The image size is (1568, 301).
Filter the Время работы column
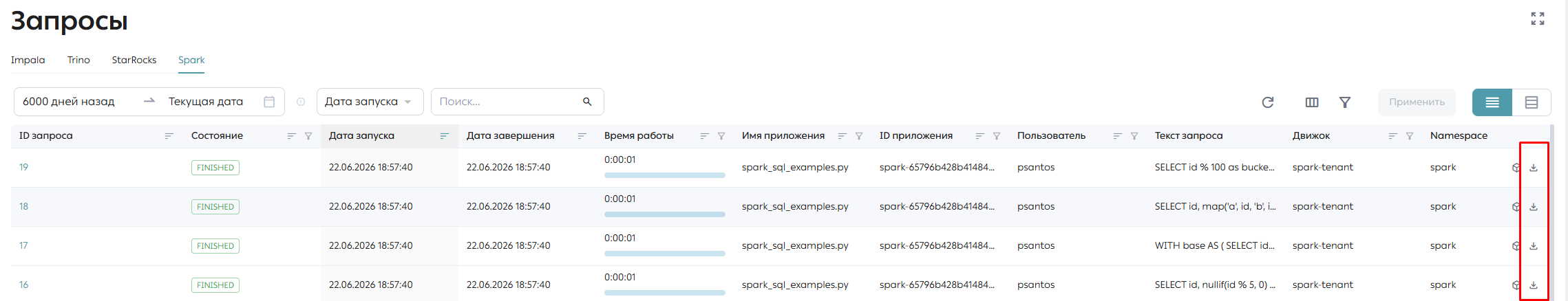721,136
